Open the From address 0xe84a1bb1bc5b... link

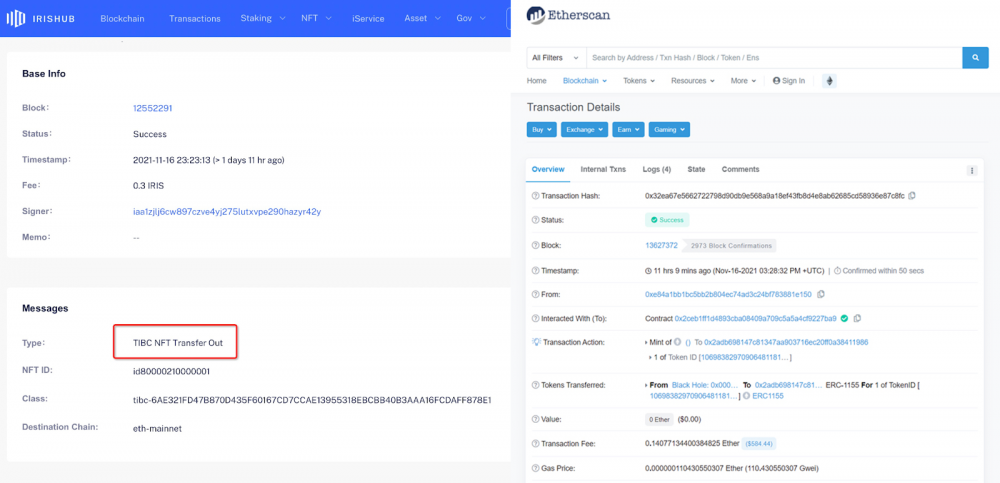click(728, 294)
